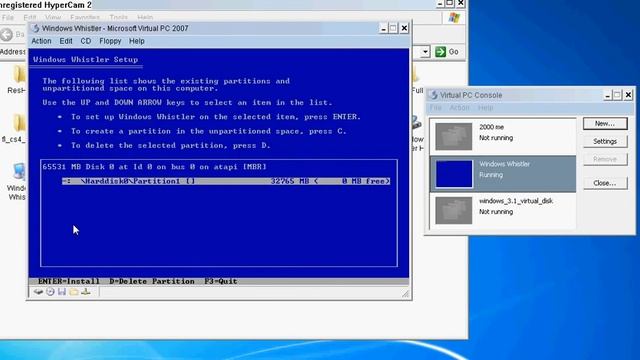Select Harddisk0 Partition1 row in setup list
640x360 pixels.
[x=226, y=181]
